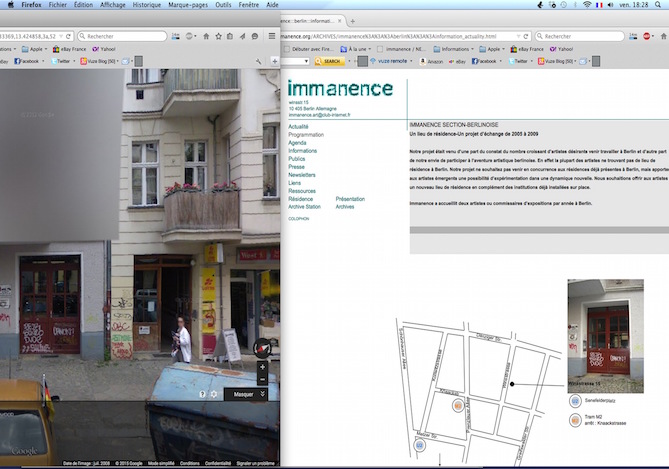This screenshot has width=669, height=469.
Task: Open bookmarks list icon in left Firefox window
Action: point(230,36)
